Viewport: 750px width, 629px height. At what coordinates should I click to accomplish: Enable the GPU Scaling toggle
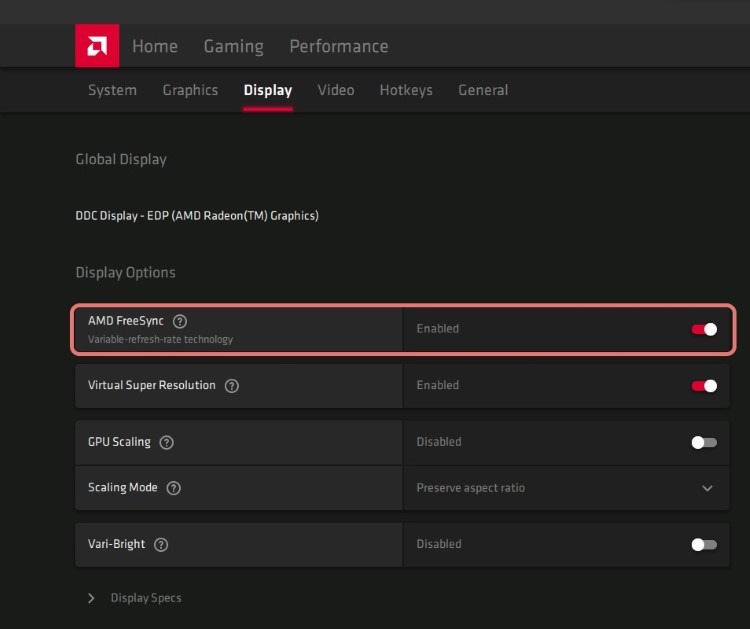(704, 442)
